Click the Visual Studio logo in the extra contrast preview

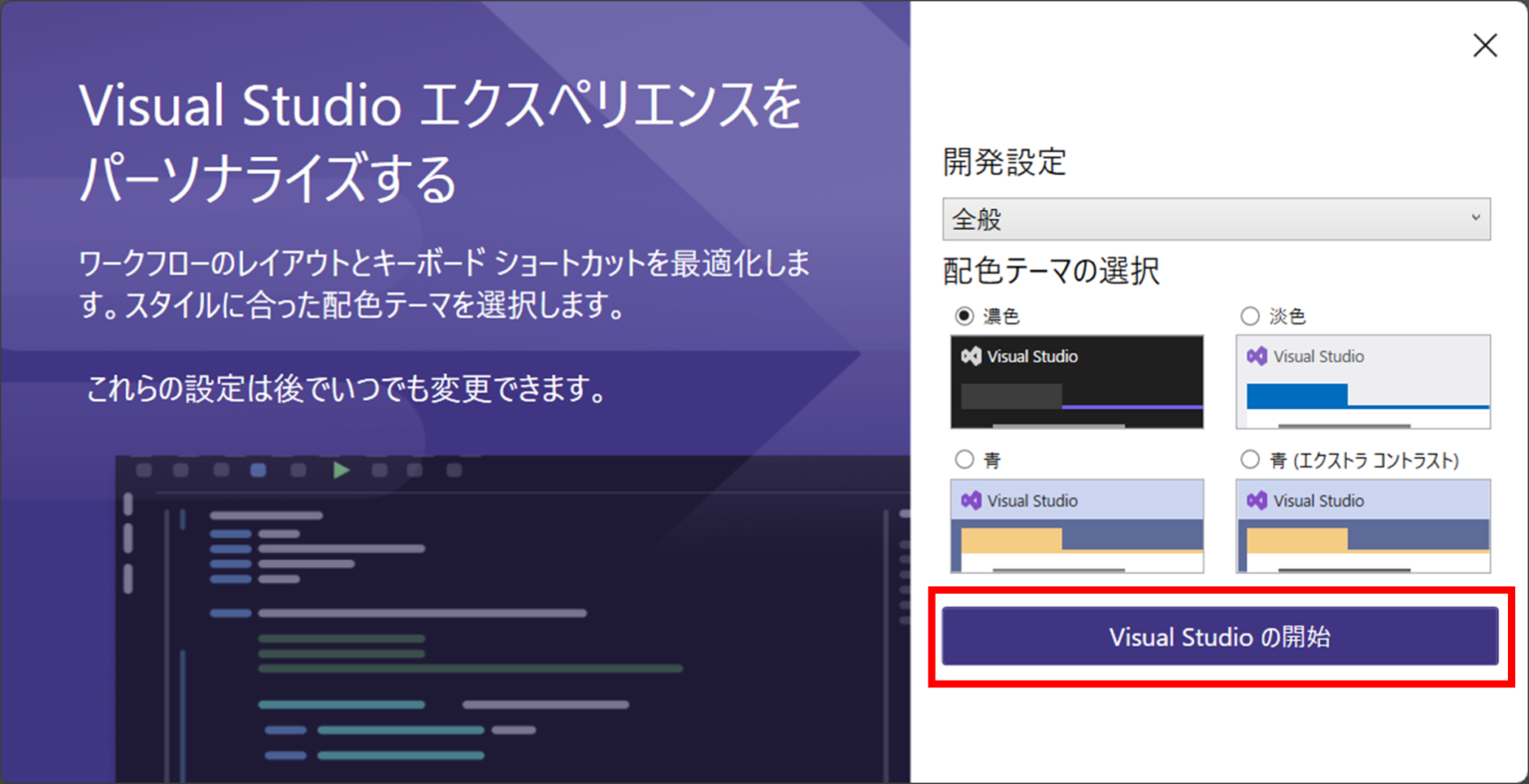click(1256, 500)
